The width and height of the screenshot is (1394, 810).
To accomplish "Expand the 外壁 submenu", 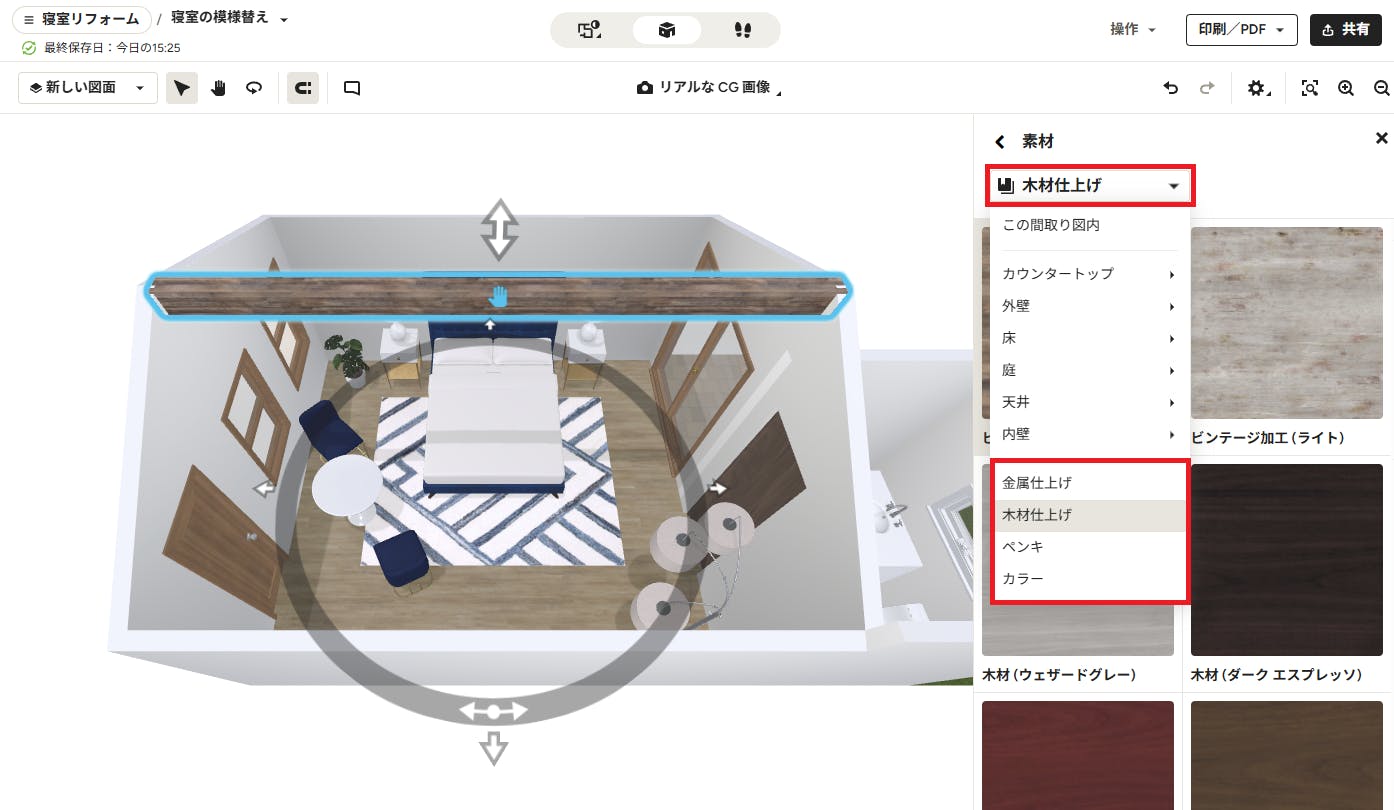I will [x=1089, y=306].
